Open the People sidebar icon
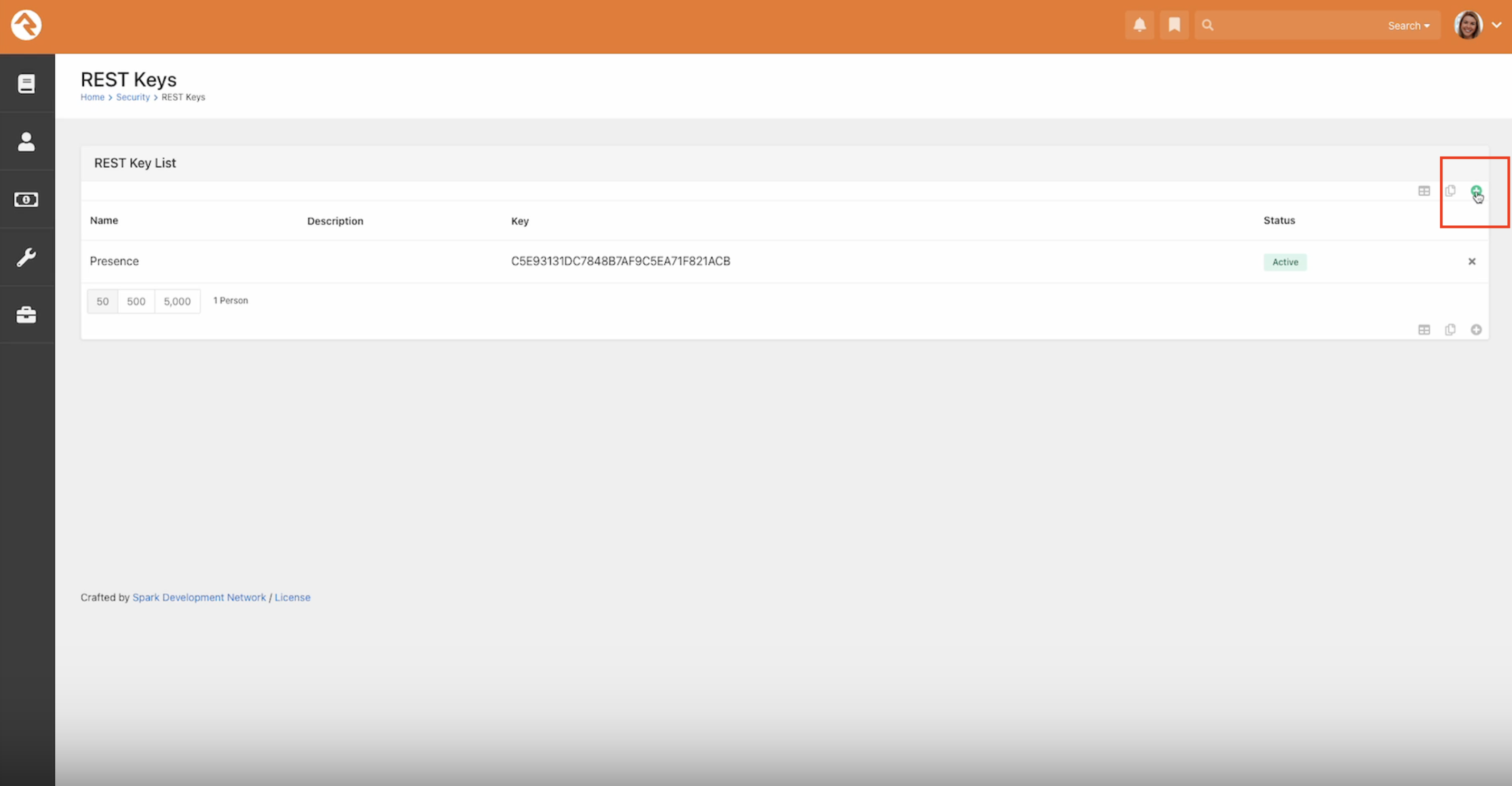This screenshot has height=786, width=1512. 26,141
